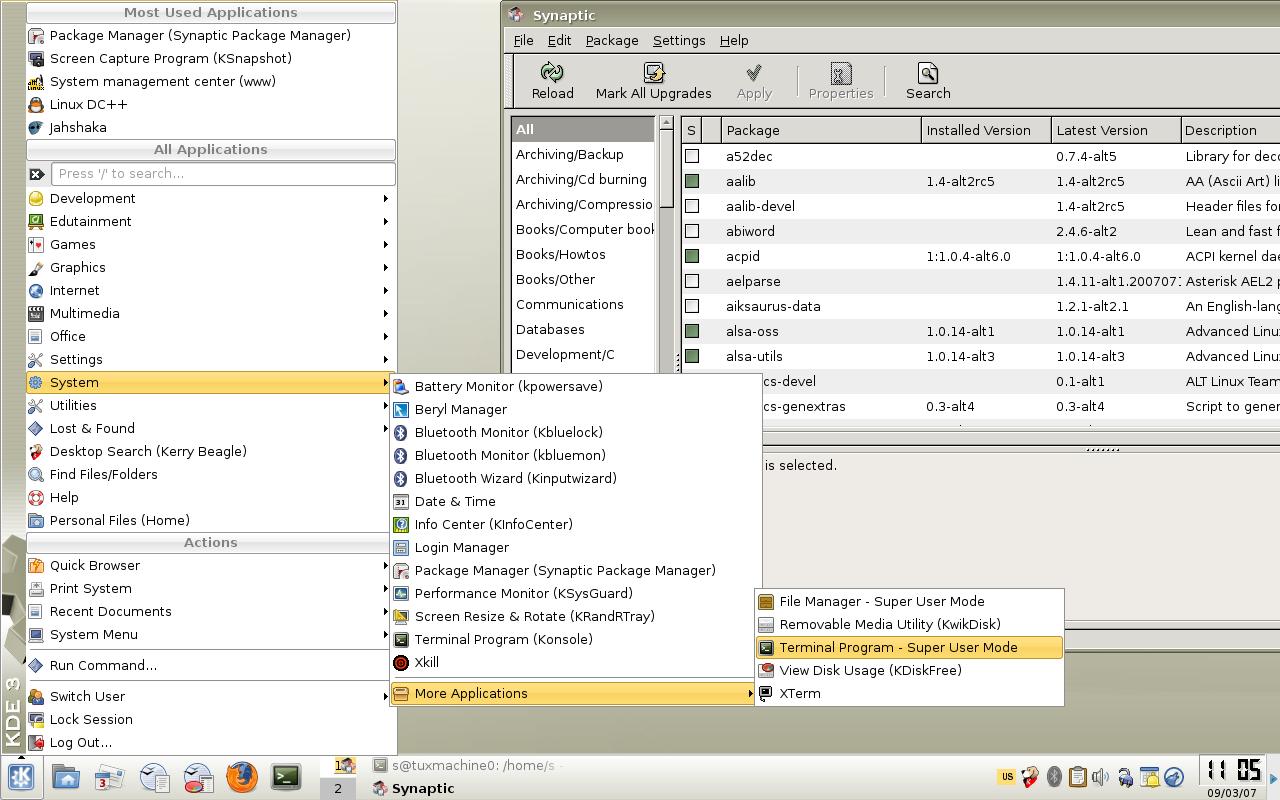Click the bell reminder tray icon

(x=1149, y=777)
